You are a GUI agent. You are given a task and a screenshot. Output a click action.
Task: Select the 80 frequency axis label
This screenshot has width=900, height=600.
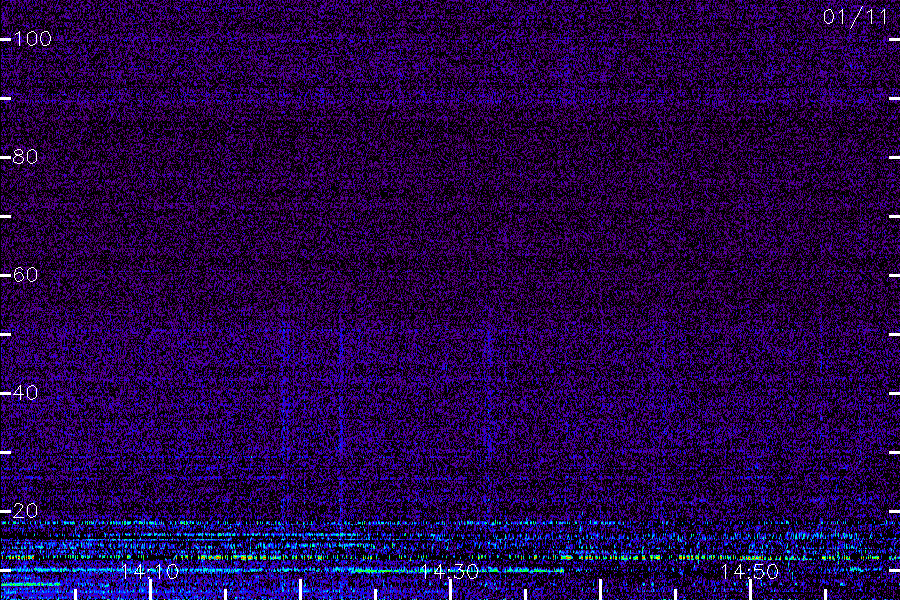(25, 157)
